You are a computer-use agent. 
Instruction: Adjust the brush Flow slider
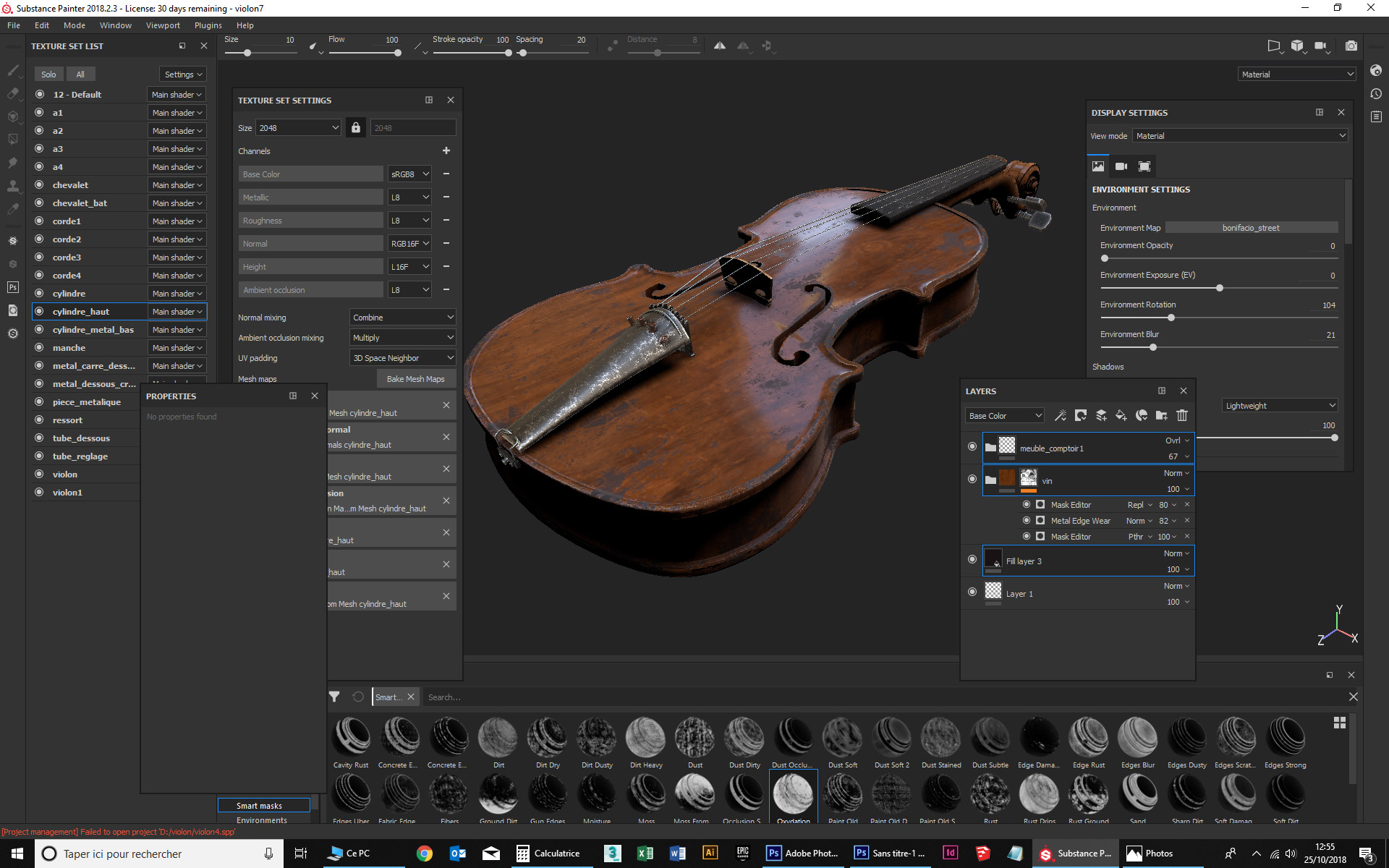click(x=363, y=52)
